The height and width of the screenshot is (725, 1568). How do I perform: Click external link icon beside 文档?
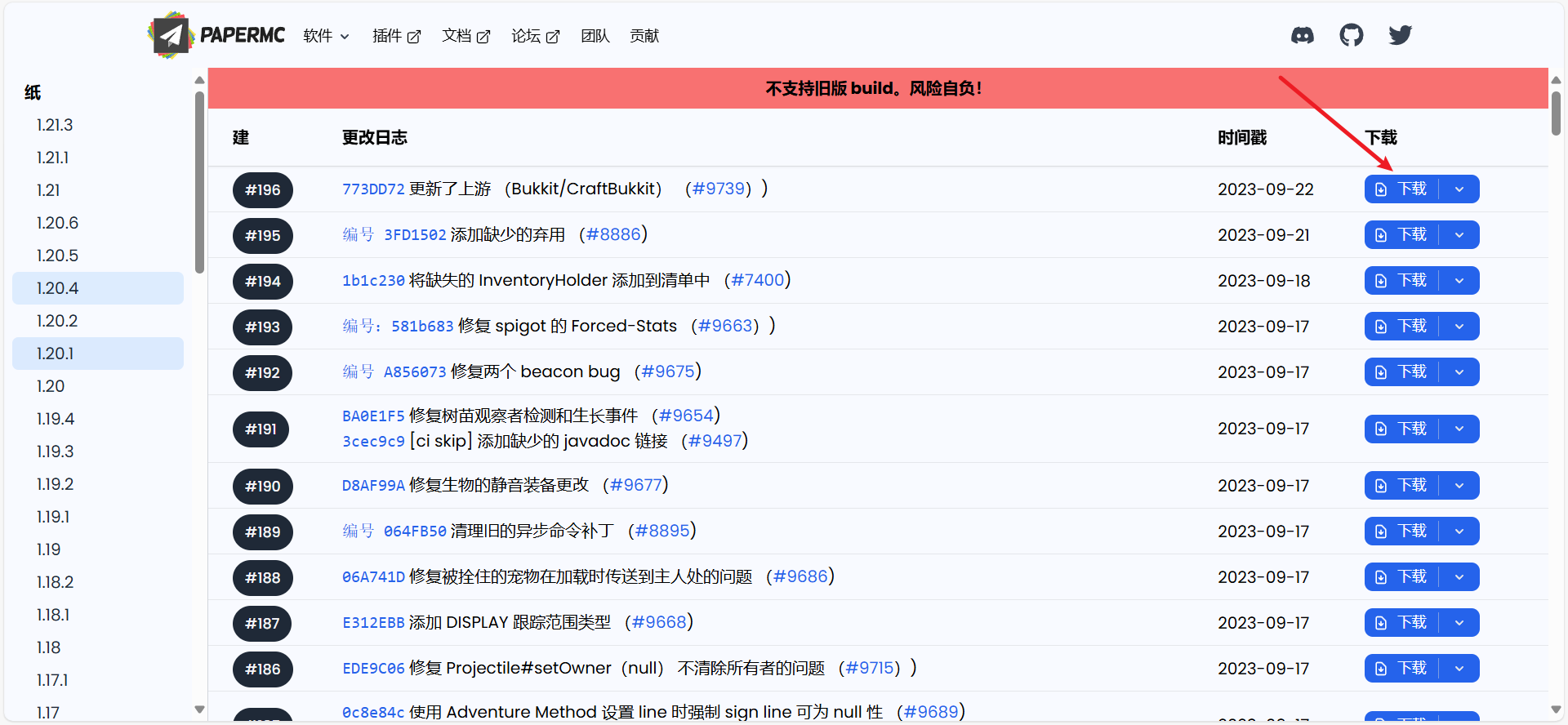pyautogui.click(x=483, y=37)
